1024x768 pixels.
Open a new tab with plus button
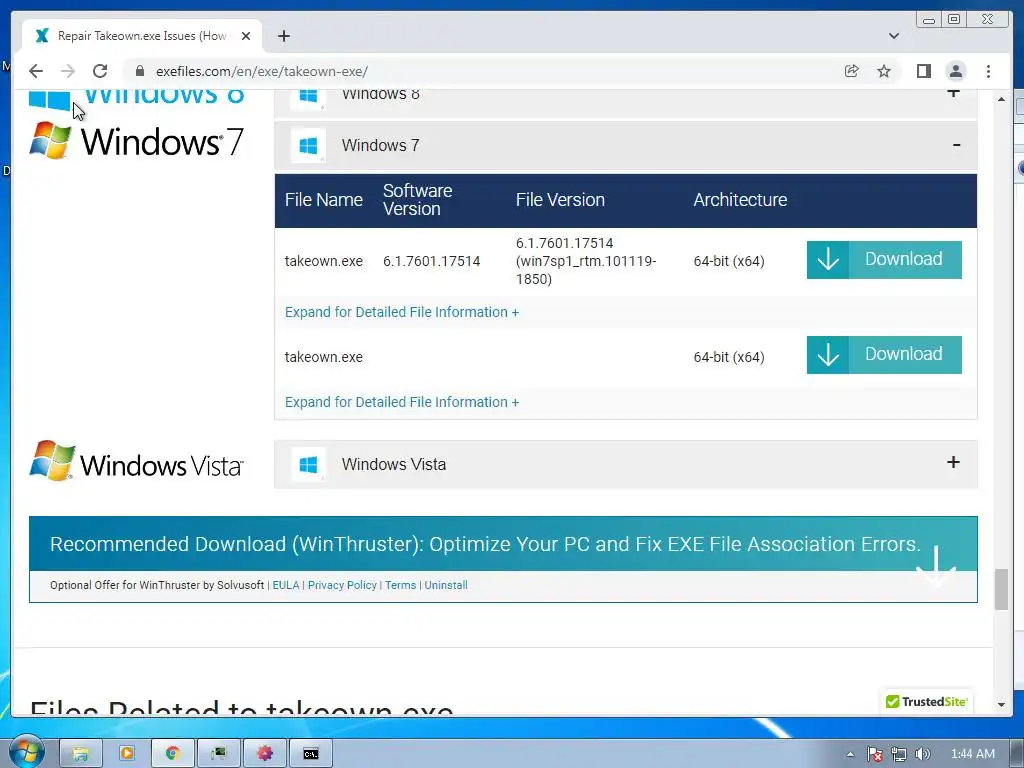(x=283, y=36)
